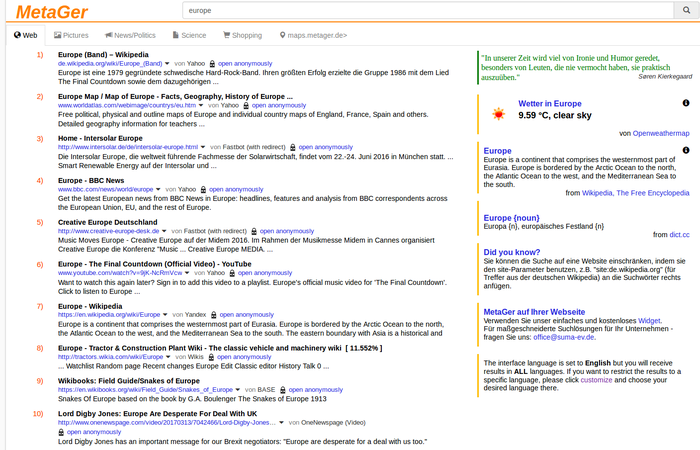Click the Did you know? heading
This screenshot has width=700, height=450.
(512, 252)
